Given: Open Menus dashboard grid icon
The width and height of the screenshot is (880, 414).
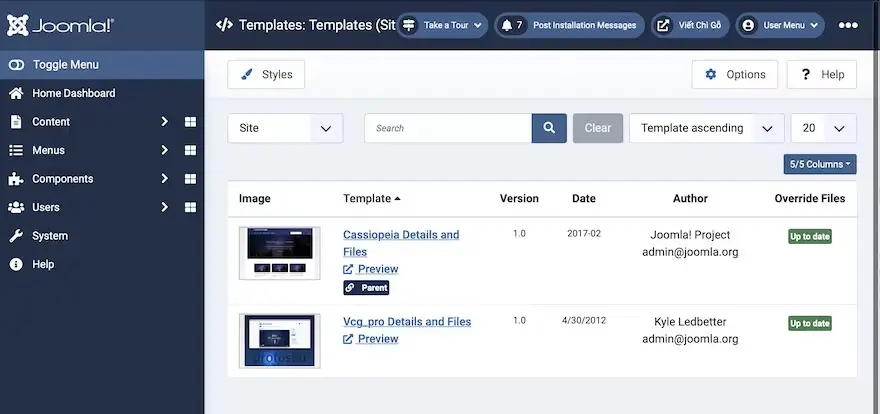Looking at the screenshot, I should tap(190, 151).
